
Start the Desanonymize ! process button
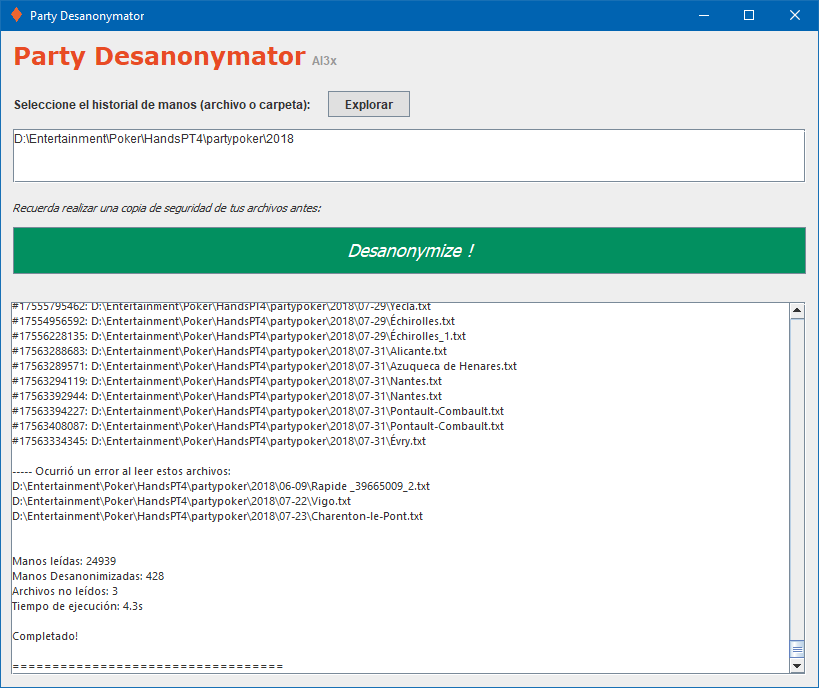pos(410,250)
